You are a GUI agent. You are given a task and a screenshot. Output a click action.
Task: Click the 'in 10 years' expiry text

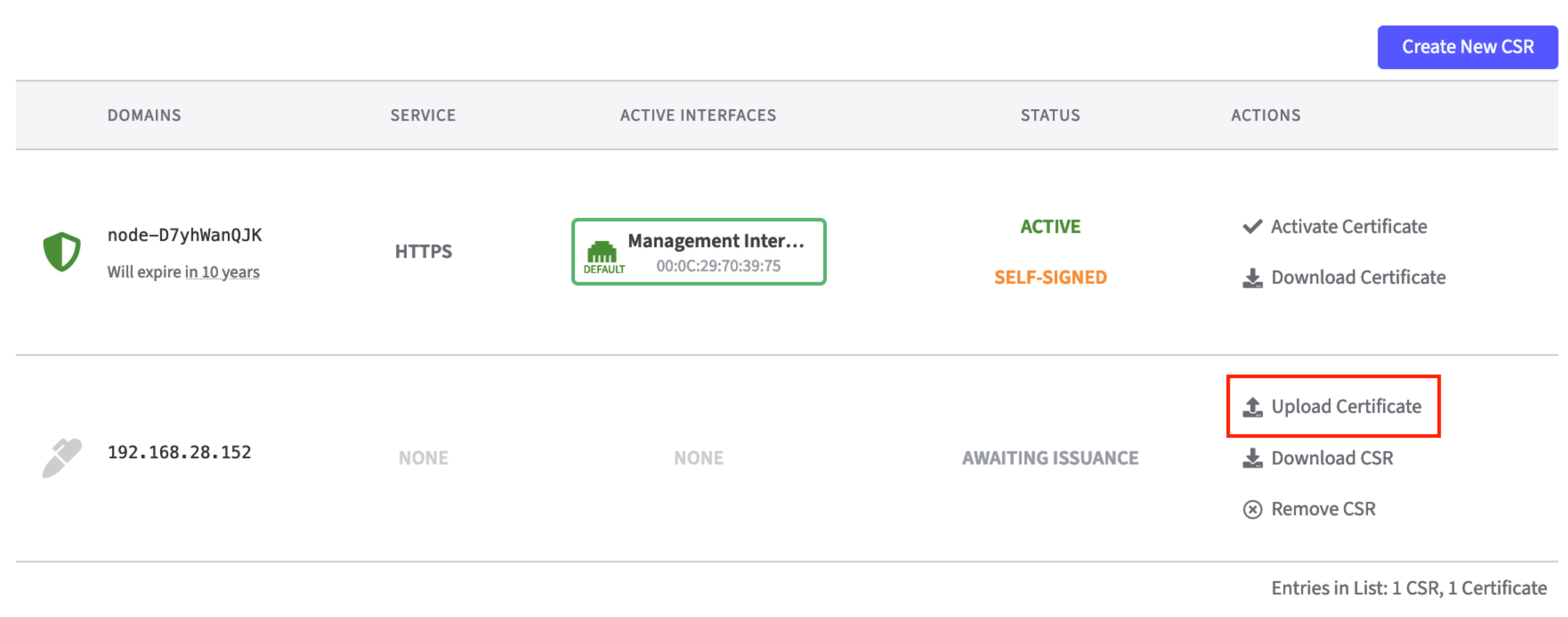(x=222, y=272)
